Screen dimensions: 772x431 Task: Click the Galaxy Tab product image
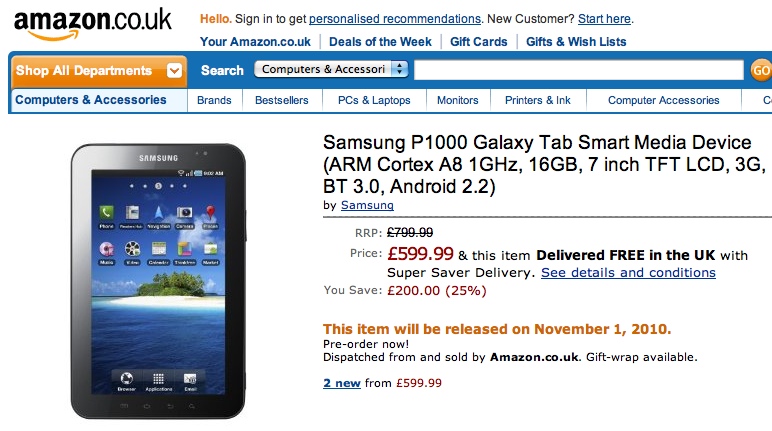(158, 280)
